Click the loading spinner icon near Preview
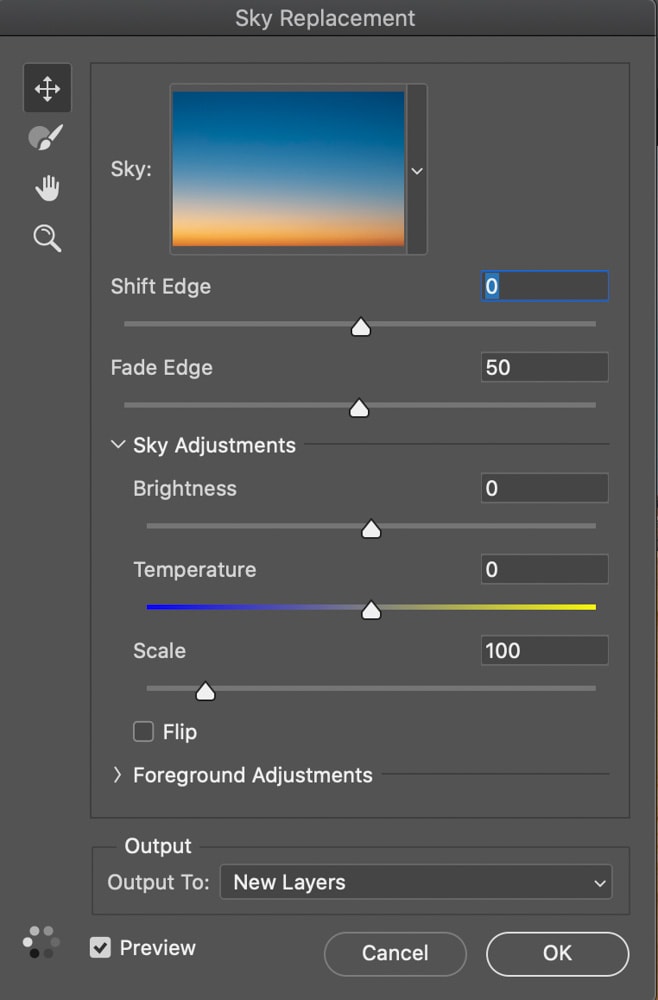This screenshot has width=658, height=1000. point(41,942)
